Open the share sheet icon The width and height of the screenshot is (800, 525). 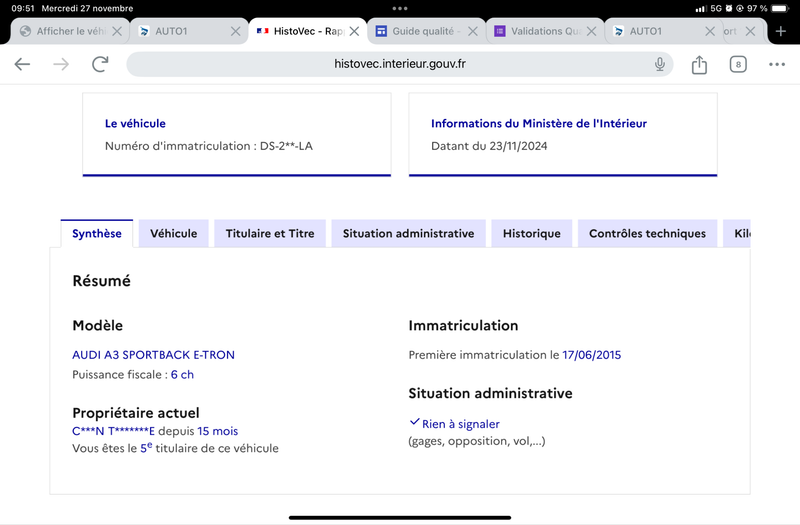click(x=699, y=64)
